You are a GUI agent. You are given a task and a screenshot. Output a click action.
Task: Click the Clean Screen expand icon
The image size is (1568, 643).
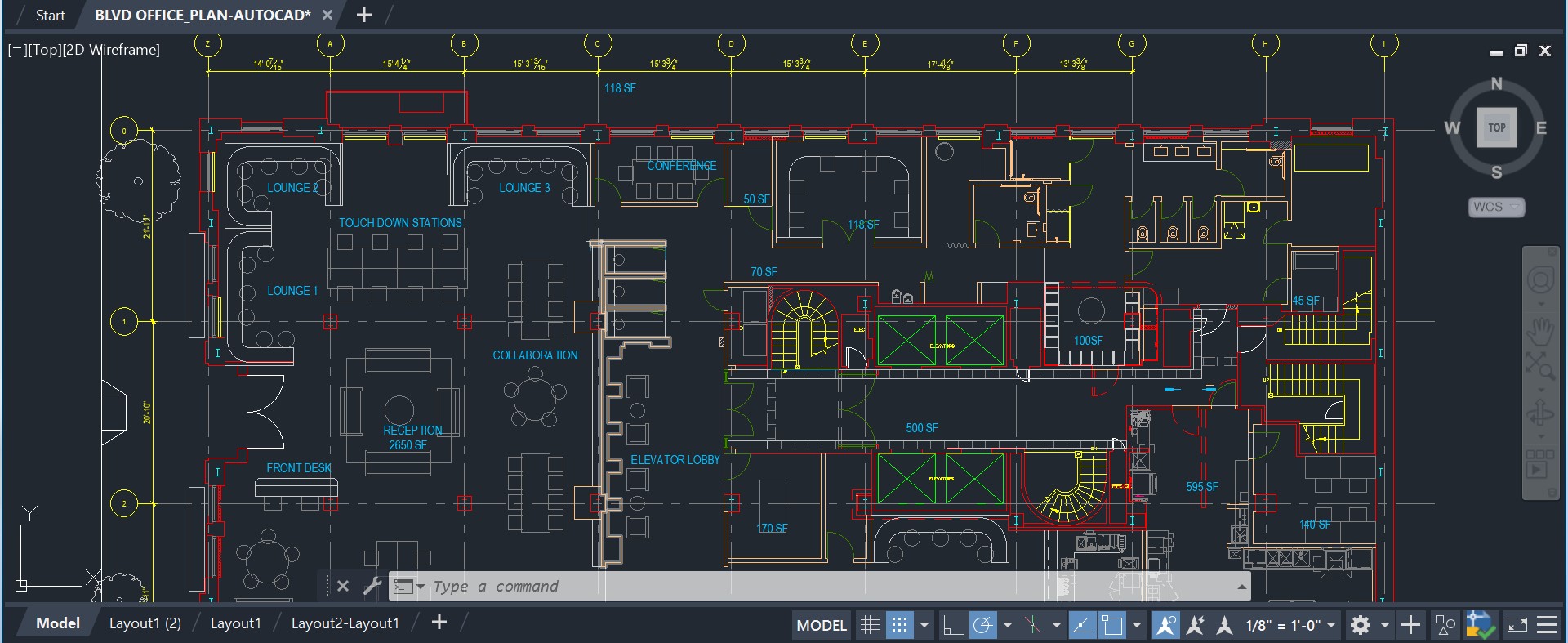(x=1517, y=625)
